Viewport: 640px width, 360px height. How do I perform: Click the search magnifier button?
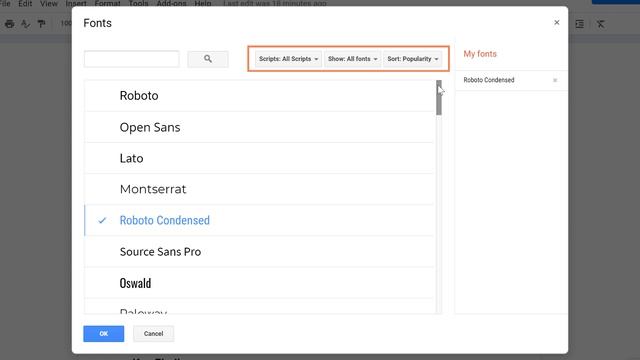click(208, 59)
